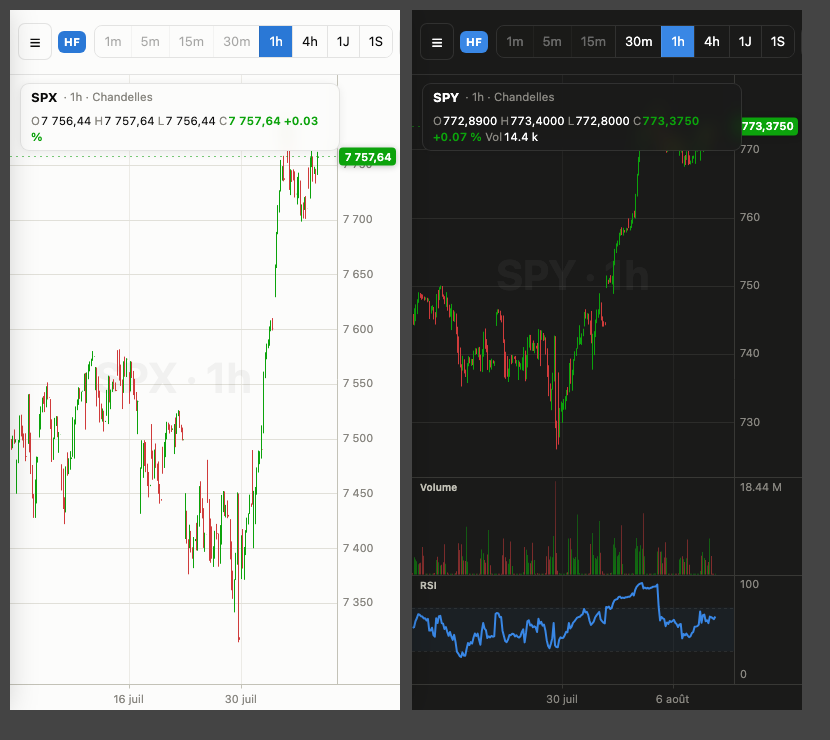
Task: Select 4h timeframe in SPX chart
Action: (310, 42)
